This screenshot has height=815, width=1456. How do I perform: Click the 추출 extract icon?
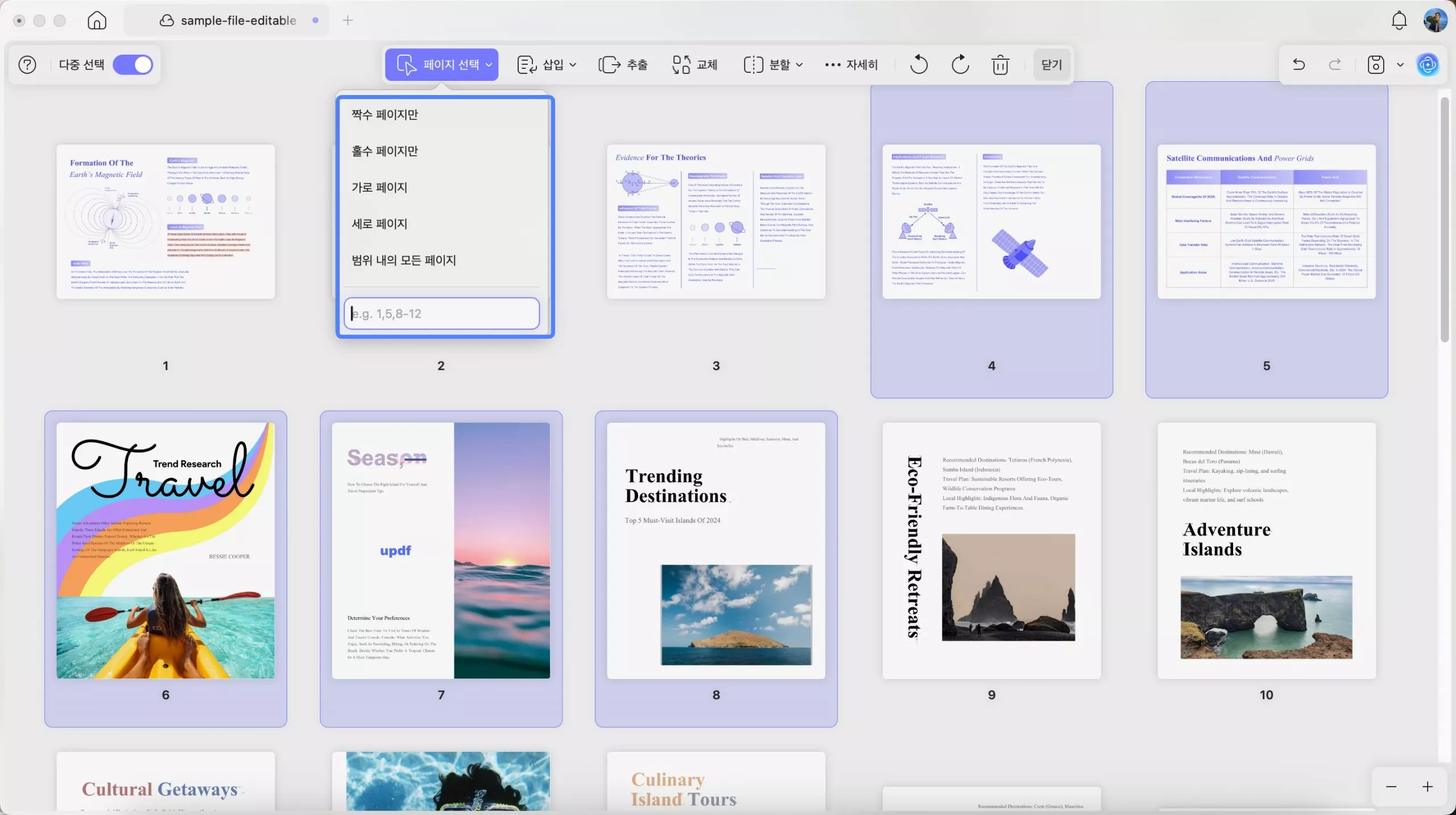point(609,65)
